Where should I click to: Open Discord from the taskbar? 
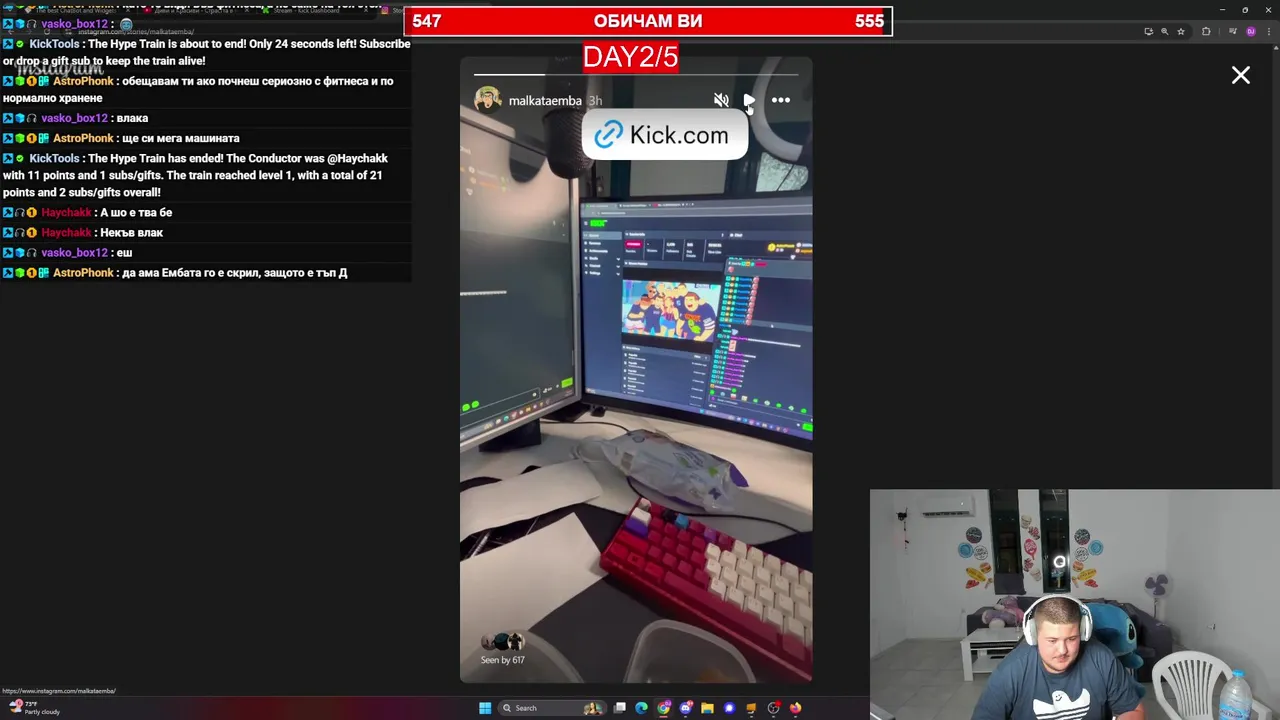(686, 708)
